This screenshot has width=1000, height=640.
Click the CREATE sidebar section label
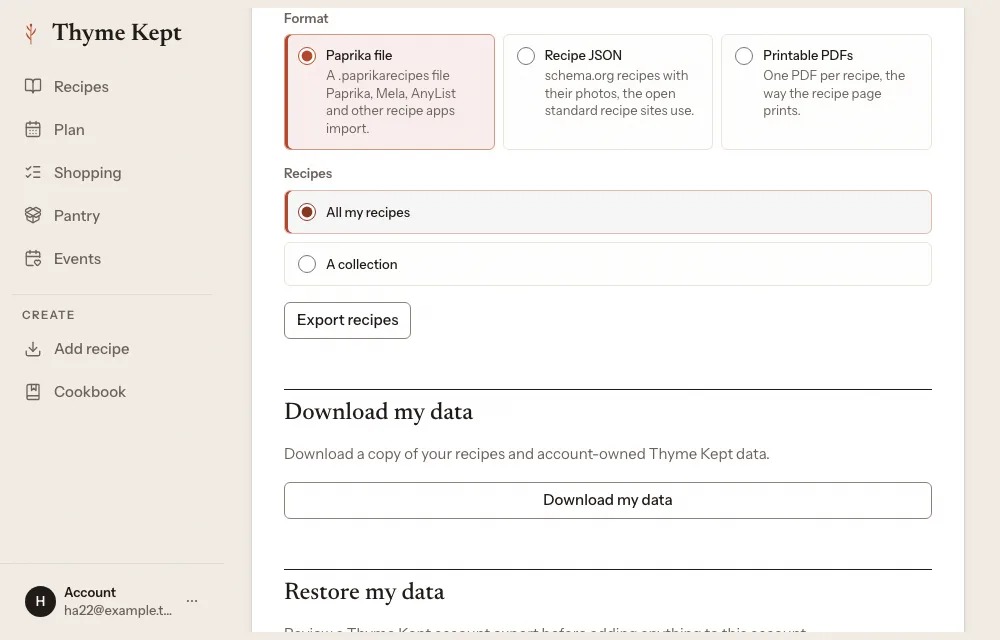coord(48,315)
